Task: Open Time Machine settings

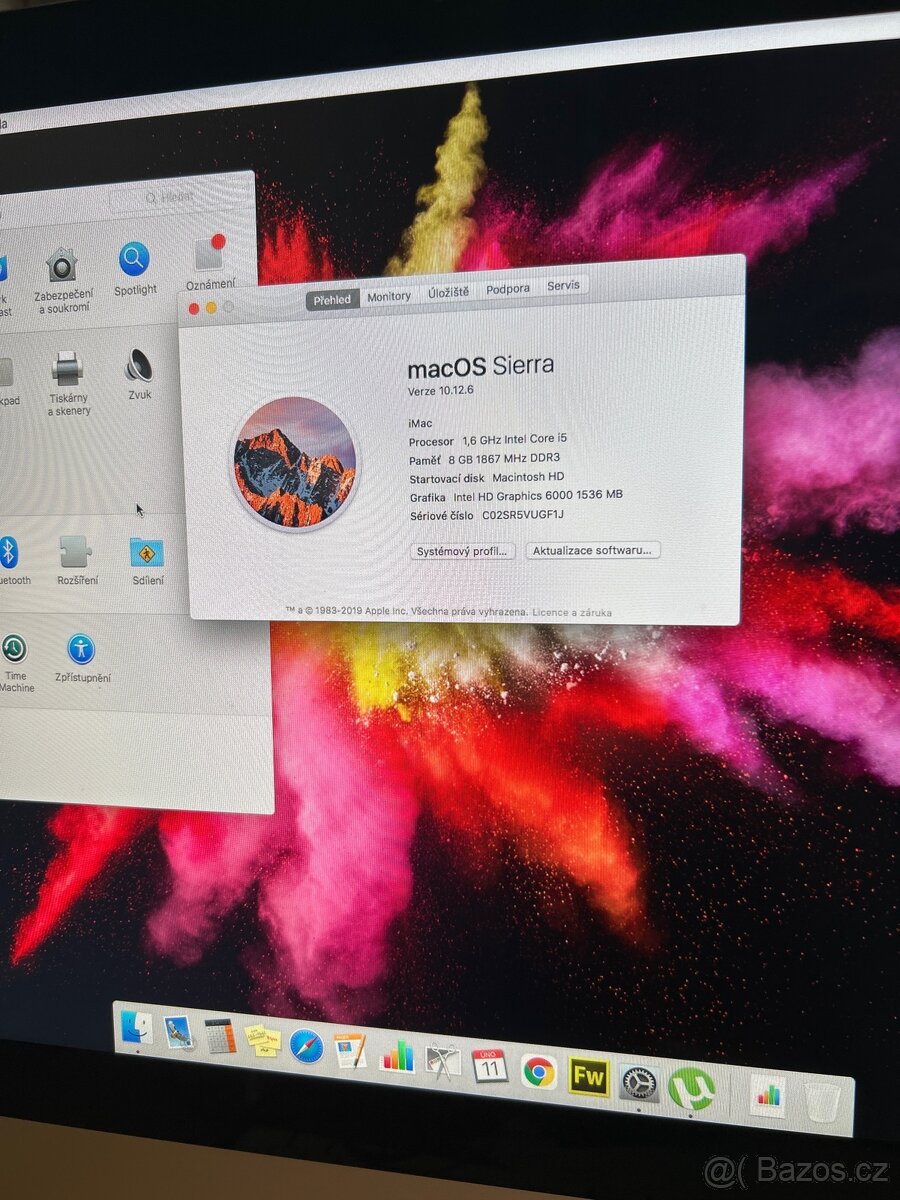Action: (x=15, y=649)
